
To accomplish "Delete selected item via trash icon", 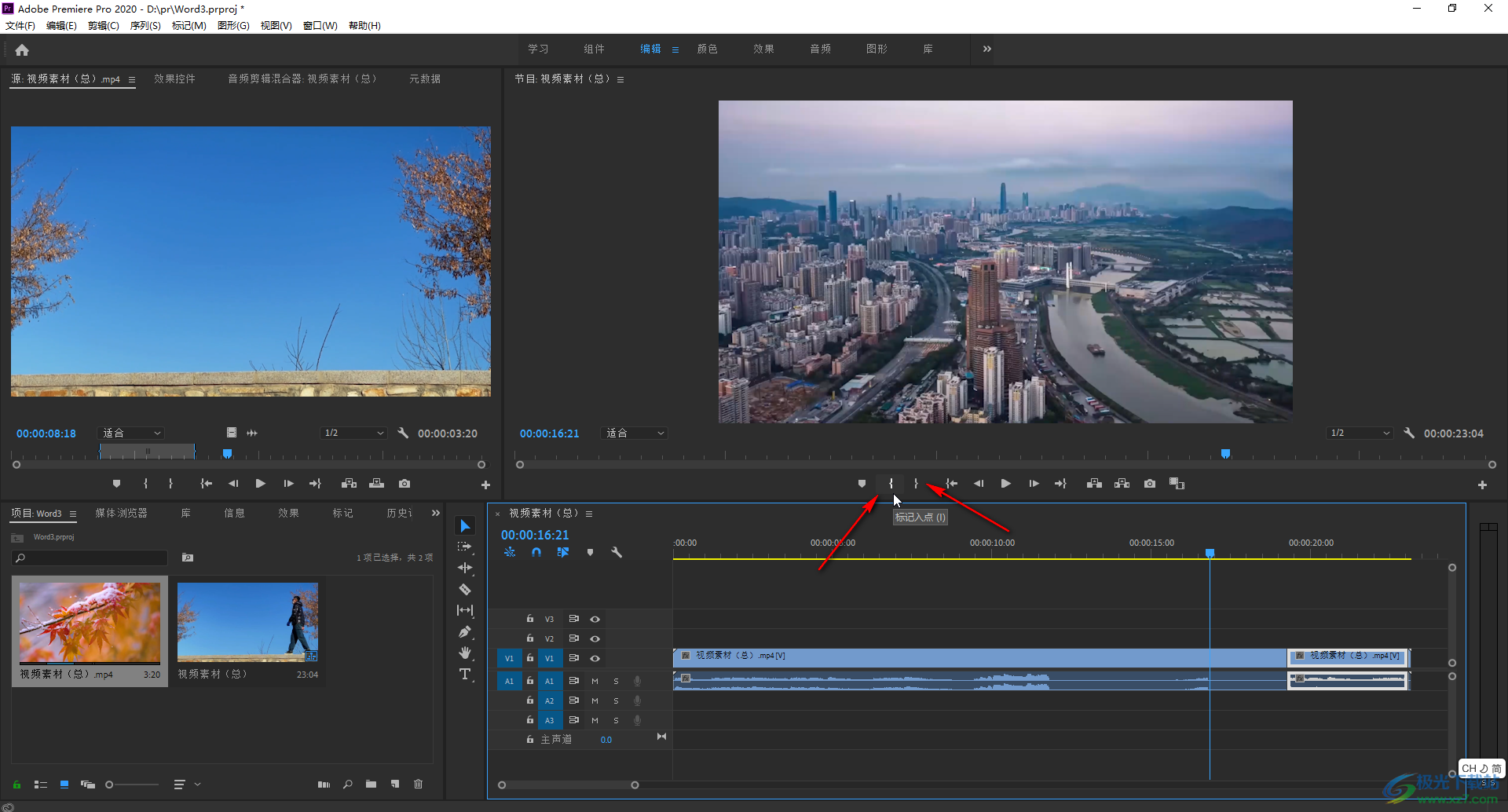I will (x=419, y=784).
